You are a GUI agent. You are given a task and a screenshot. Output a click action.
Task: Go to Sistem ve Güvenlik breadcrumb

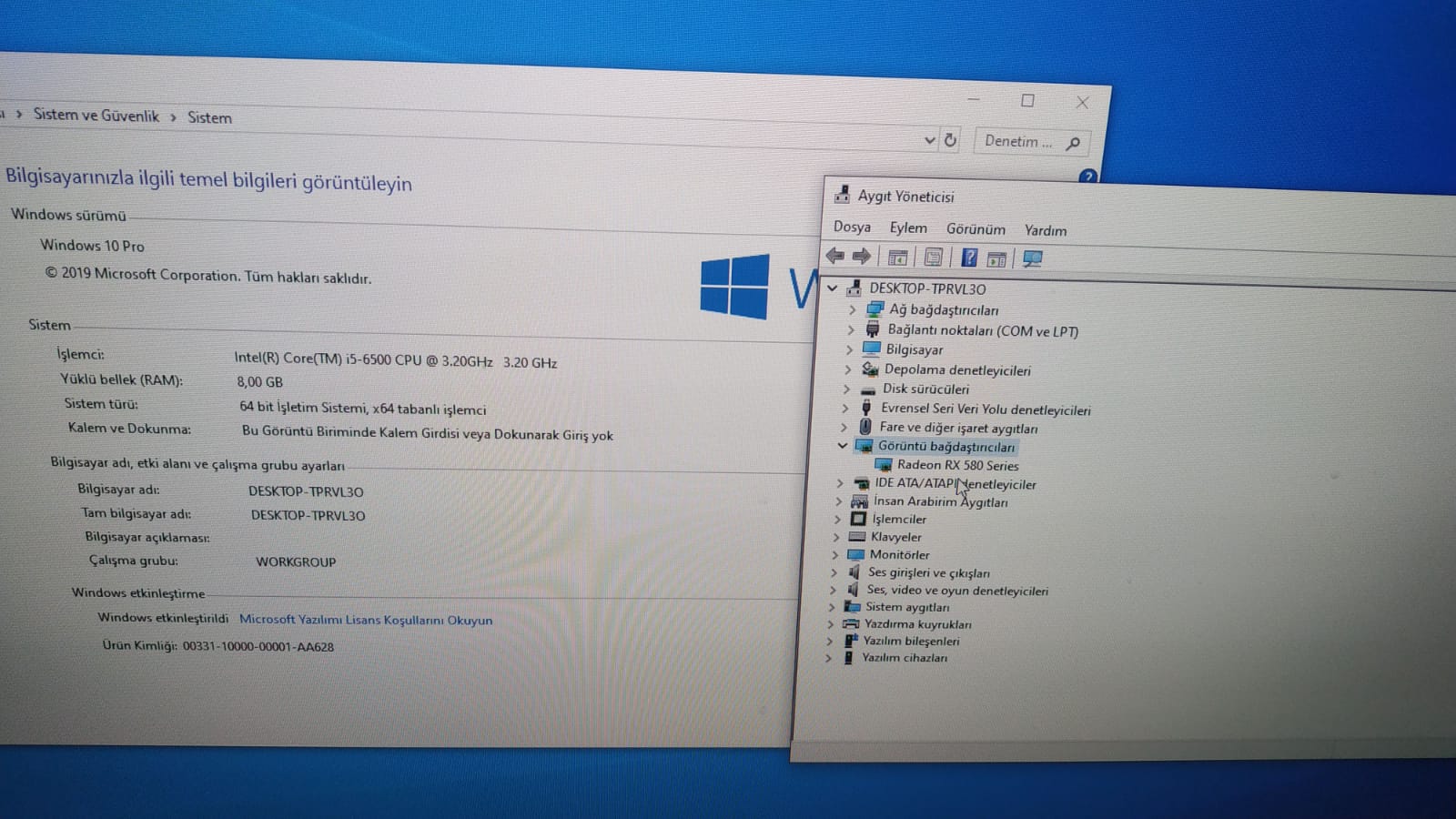(x=96, y=116)
